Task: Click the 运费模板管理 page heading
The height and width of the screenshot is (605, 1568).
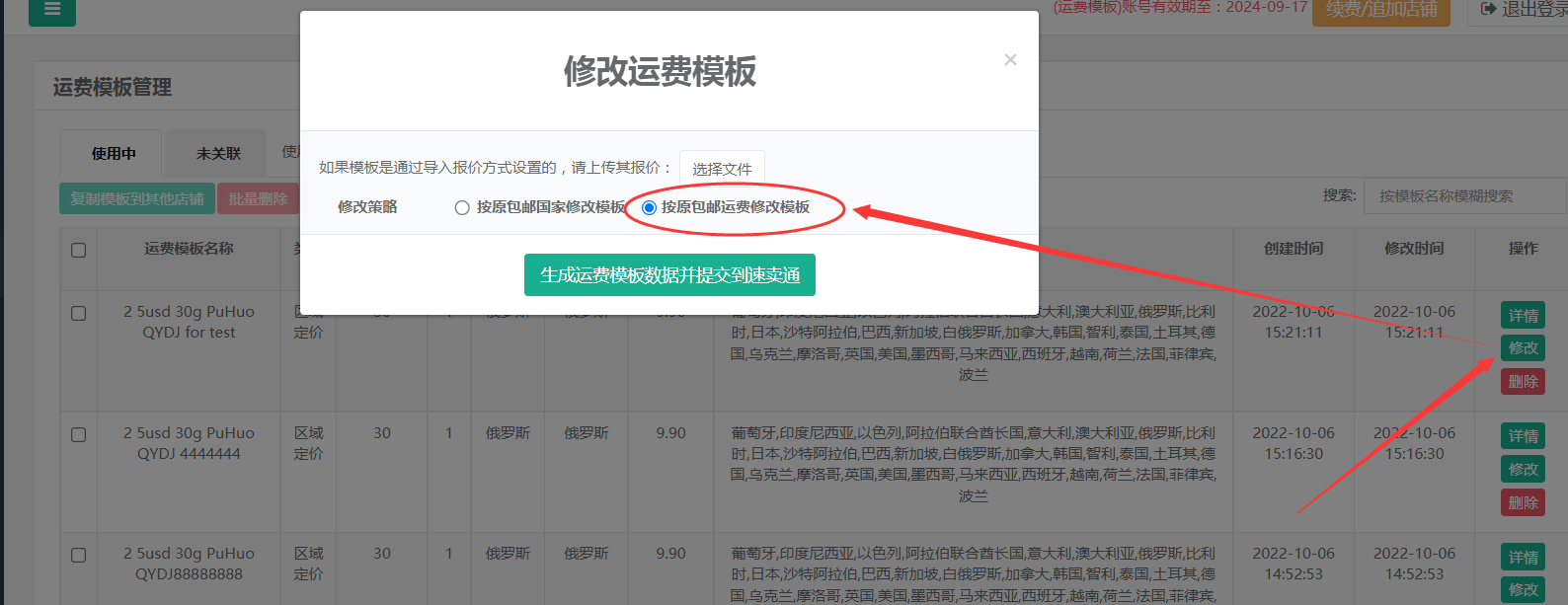Action: click(x=113, y=88)
